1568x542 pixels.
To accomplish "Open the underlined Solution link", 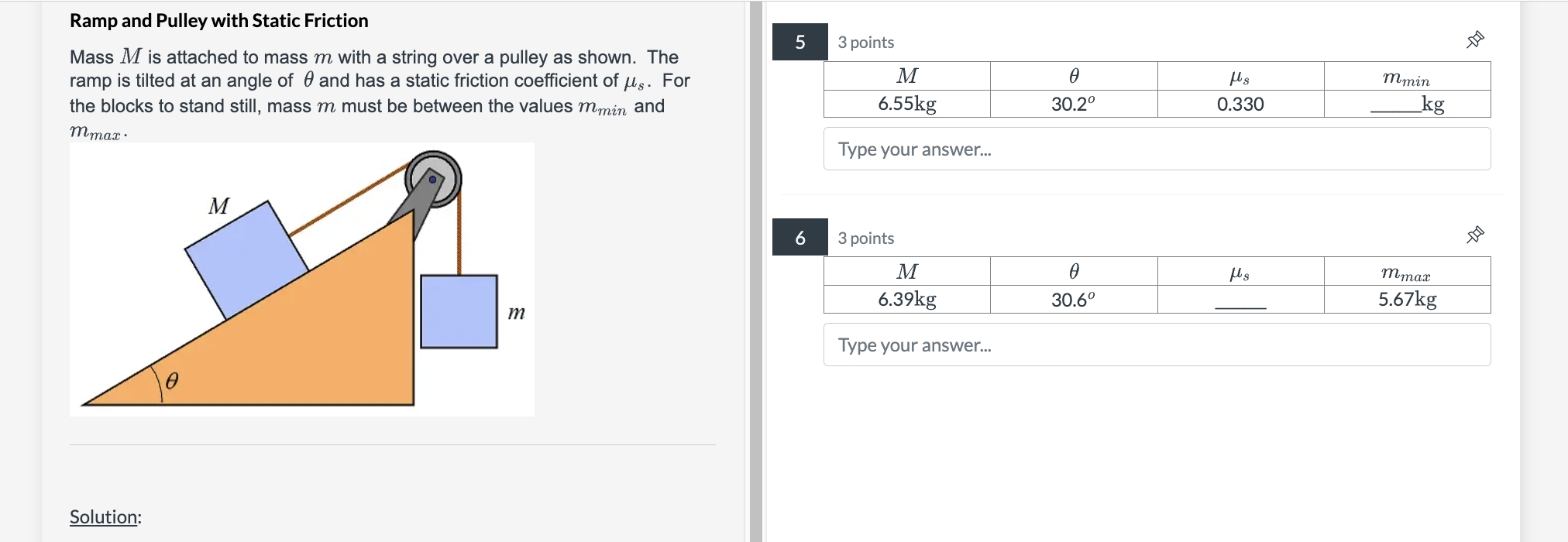I will [x=104, y=516].
